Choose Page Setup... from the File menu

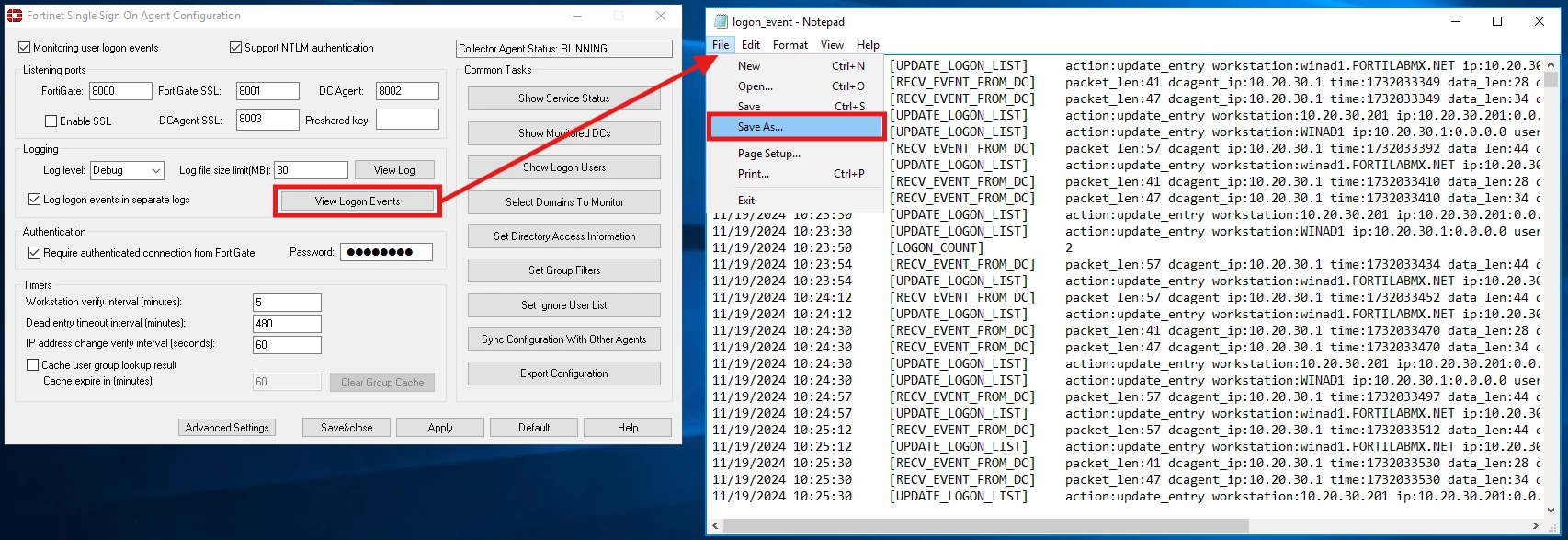(x=796, y=154)
